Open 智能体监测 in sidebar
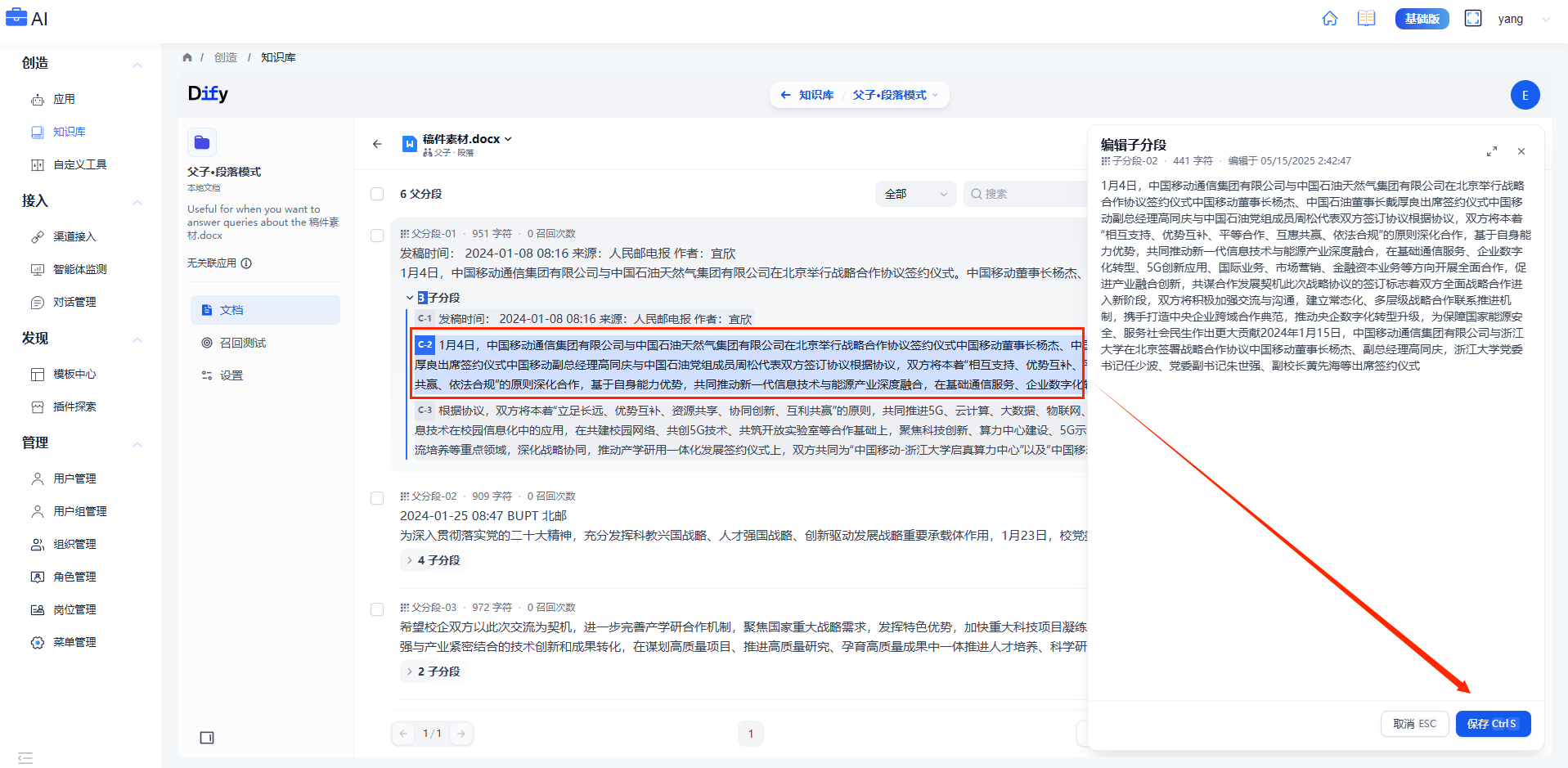Screen dimensions: 1568x768 (80, 269)
